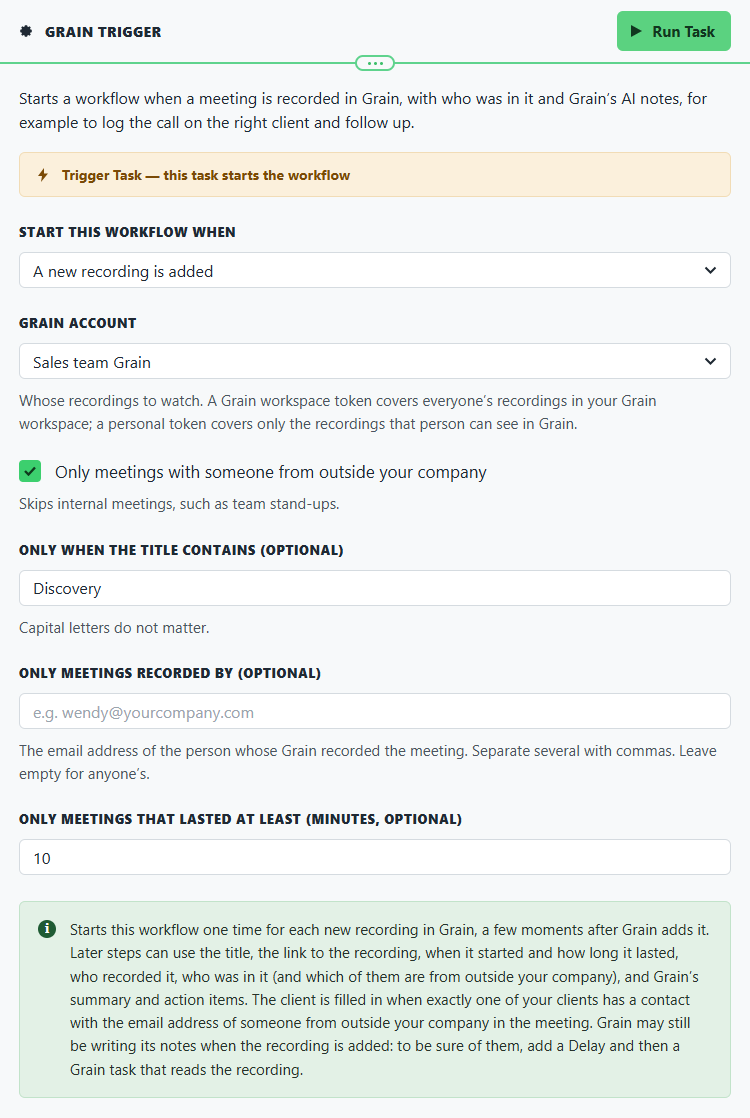750x1118 pixels.
Task: Click the 'Only meetings with someone from outside' label
Action: tap(271, 472)
